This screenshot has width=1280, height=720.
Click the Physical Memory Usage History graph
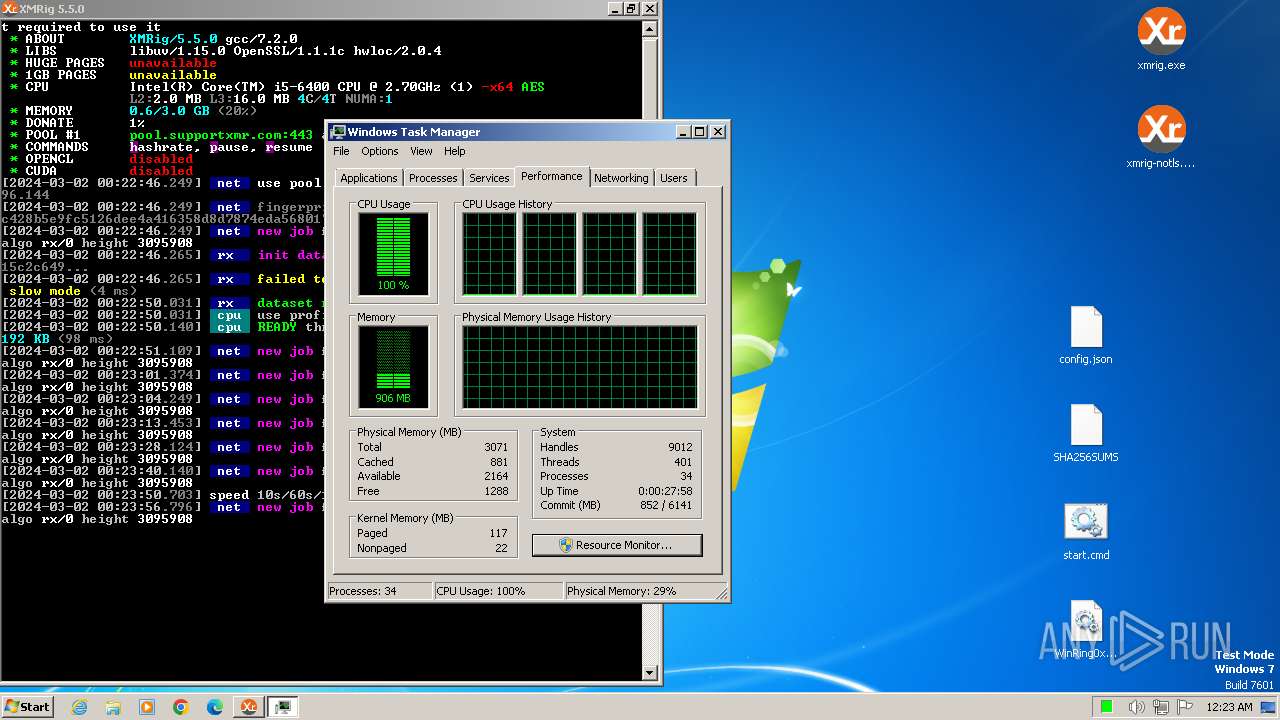(579, 367)
